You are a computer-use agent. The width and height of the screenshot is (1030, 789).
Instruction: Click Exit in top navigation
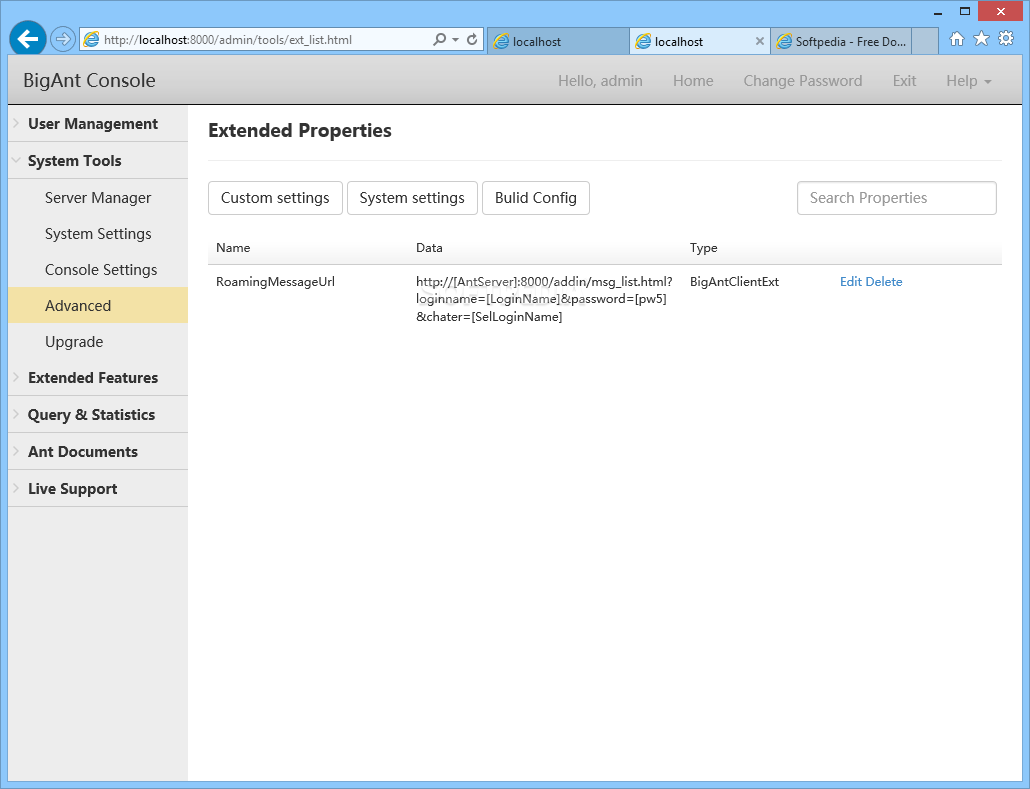tap(905, 81)
